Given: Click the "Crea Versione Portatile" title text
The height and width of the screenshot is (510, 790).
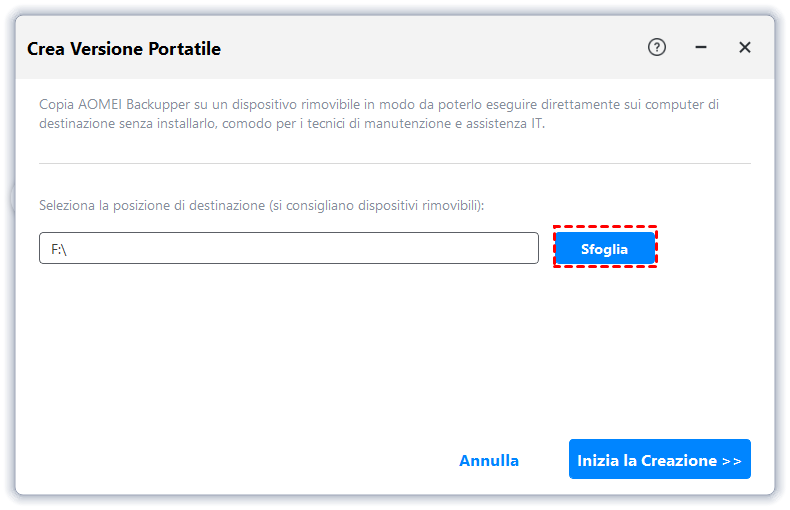Looking at the screenshot, I should click(x=124, y=48).
